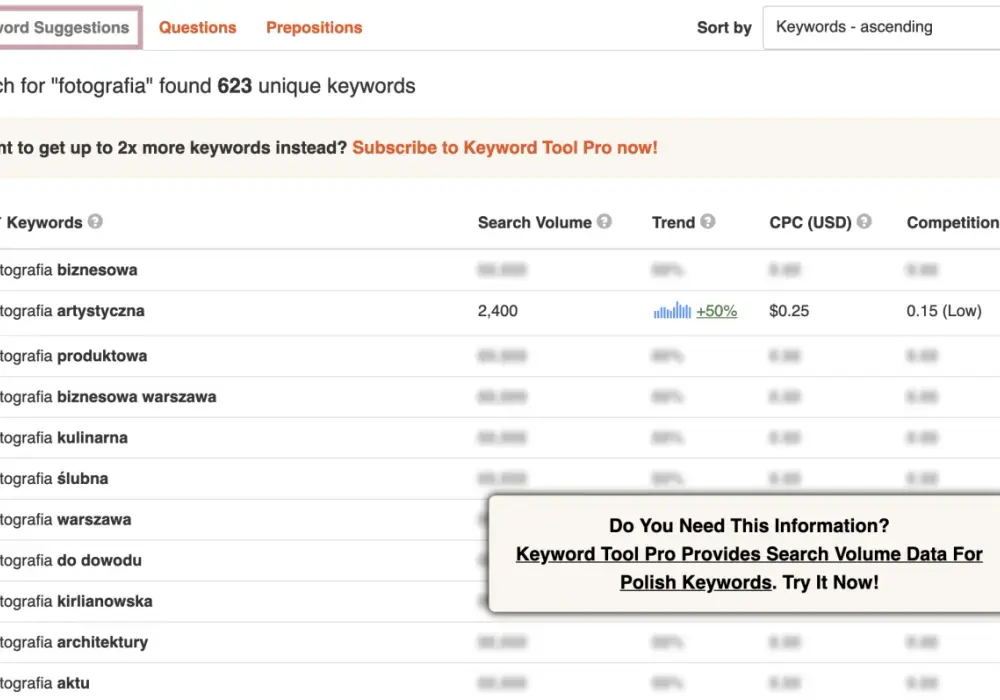Click blurred CPC for fotografia kulinarna
1000x700 pixels.
pyautogui.click(x=784, y=437)
